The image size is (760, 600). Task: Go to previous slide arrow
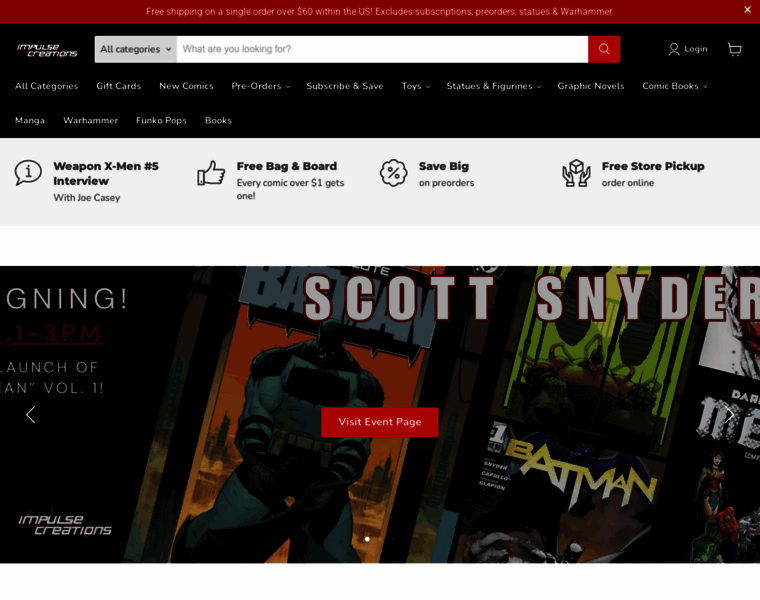(x=31, y=414)
